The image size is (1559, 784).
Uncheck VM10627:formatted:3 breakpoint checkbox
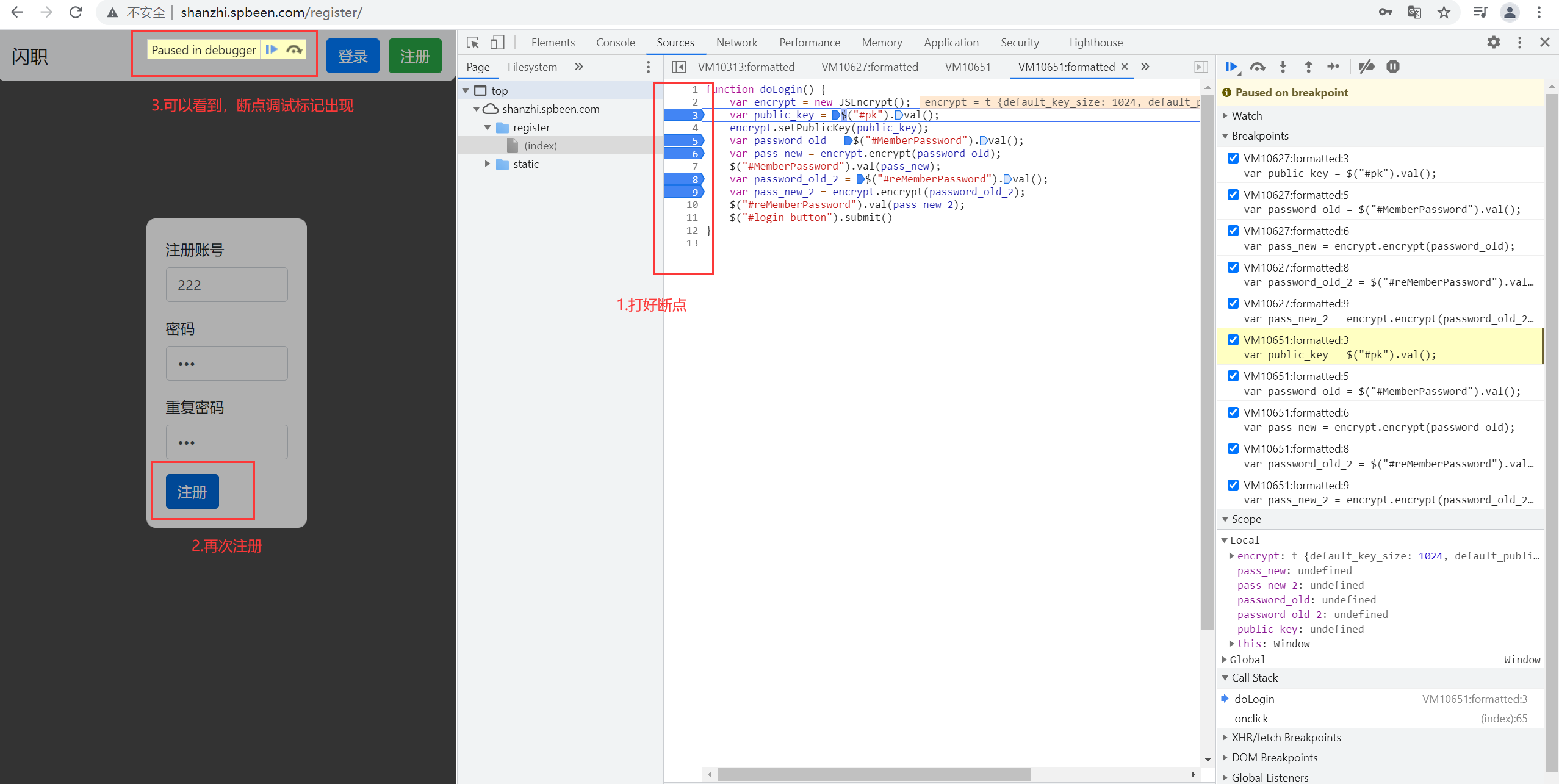click(x=1233, y=158)
